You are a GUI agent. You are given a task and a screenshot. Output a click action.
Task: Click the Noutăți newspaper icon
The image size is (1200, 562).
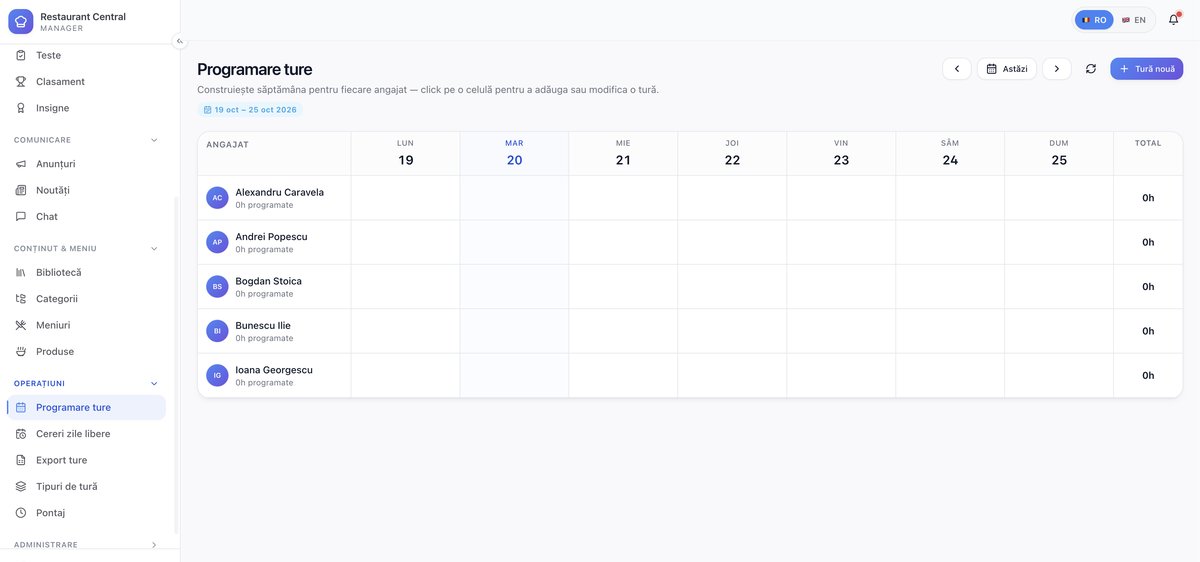click(x=21, y=190)
